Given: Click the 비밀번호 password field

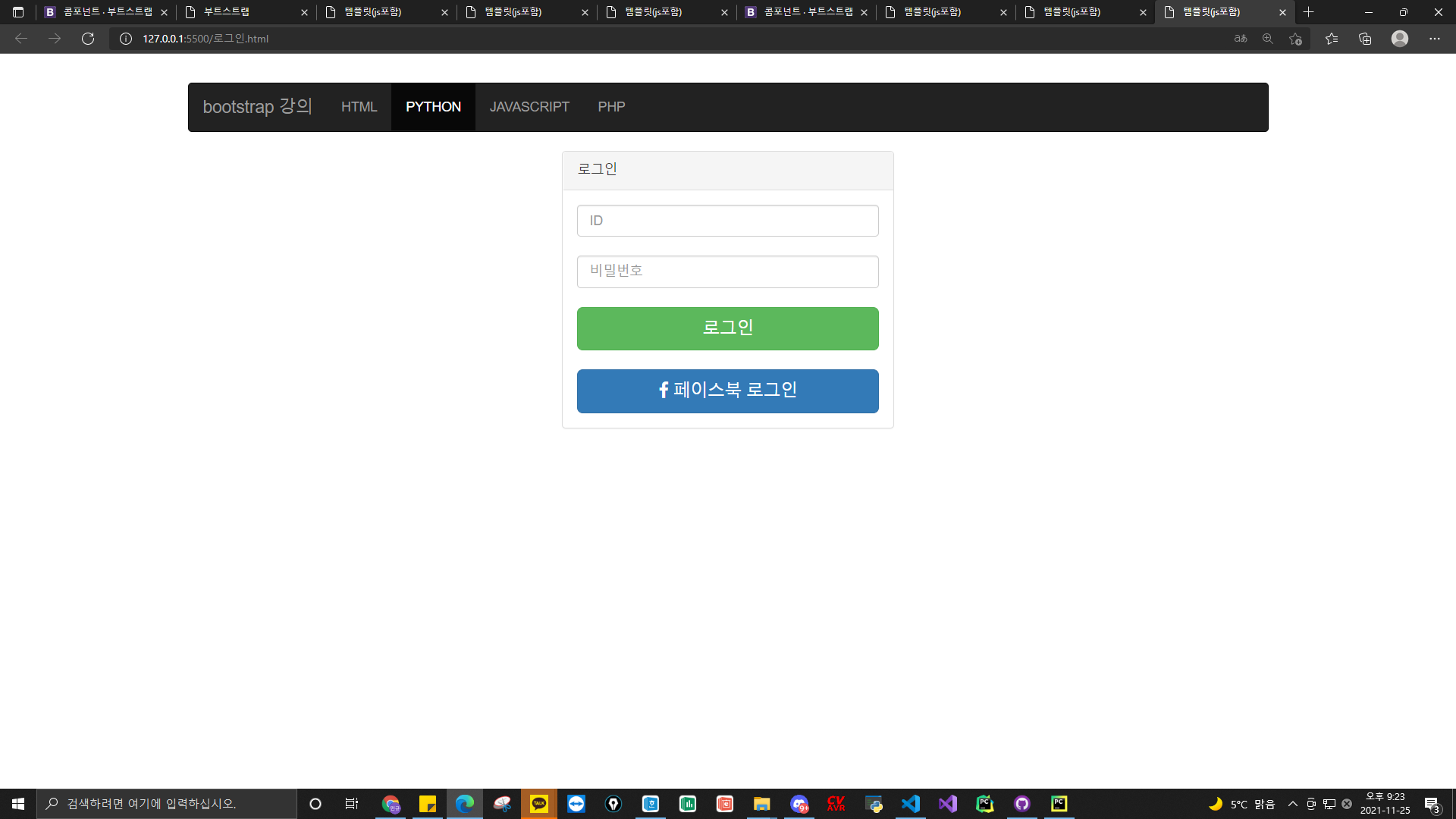Looking at the screenshot, I should [727, 271].
